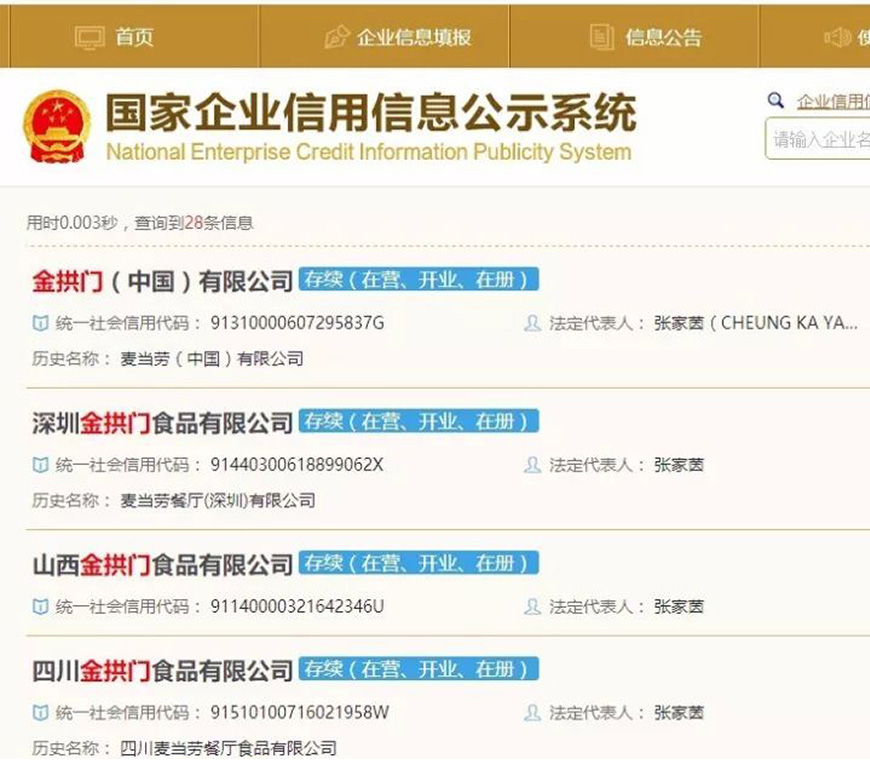
Task: Click the magnifier search icon at top right
Action: point(775,101)
